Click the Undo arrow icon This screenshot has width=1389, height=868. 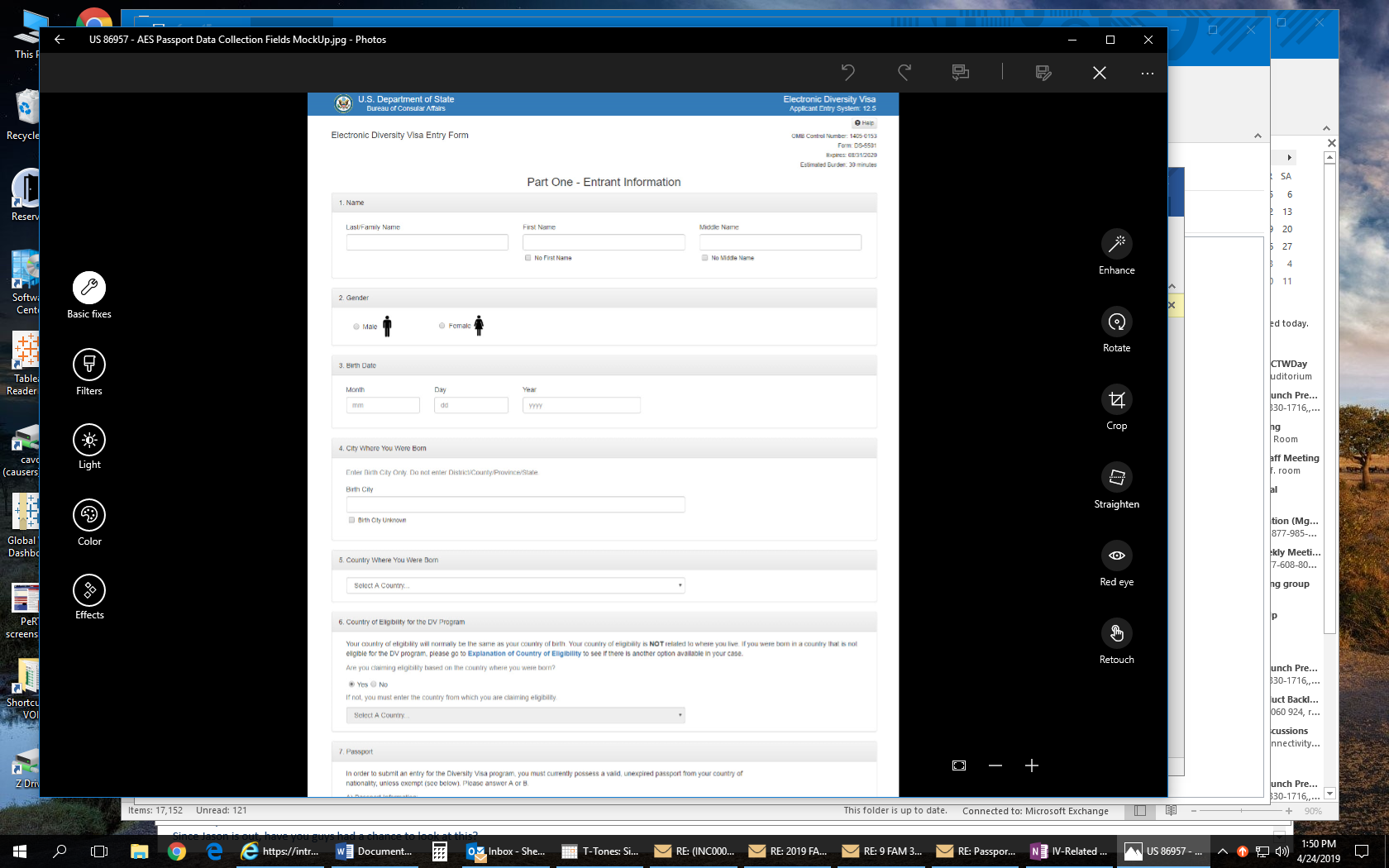pos(847,73)
